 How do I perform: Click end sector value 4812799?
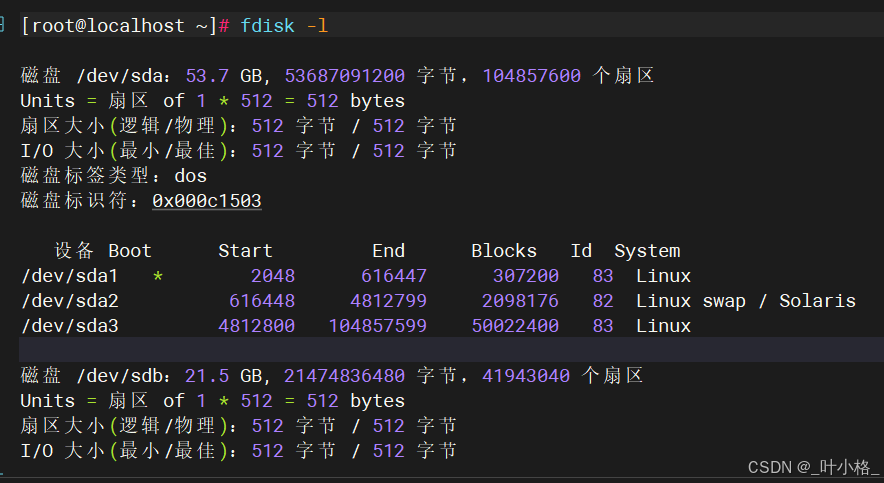pos(388,301)
